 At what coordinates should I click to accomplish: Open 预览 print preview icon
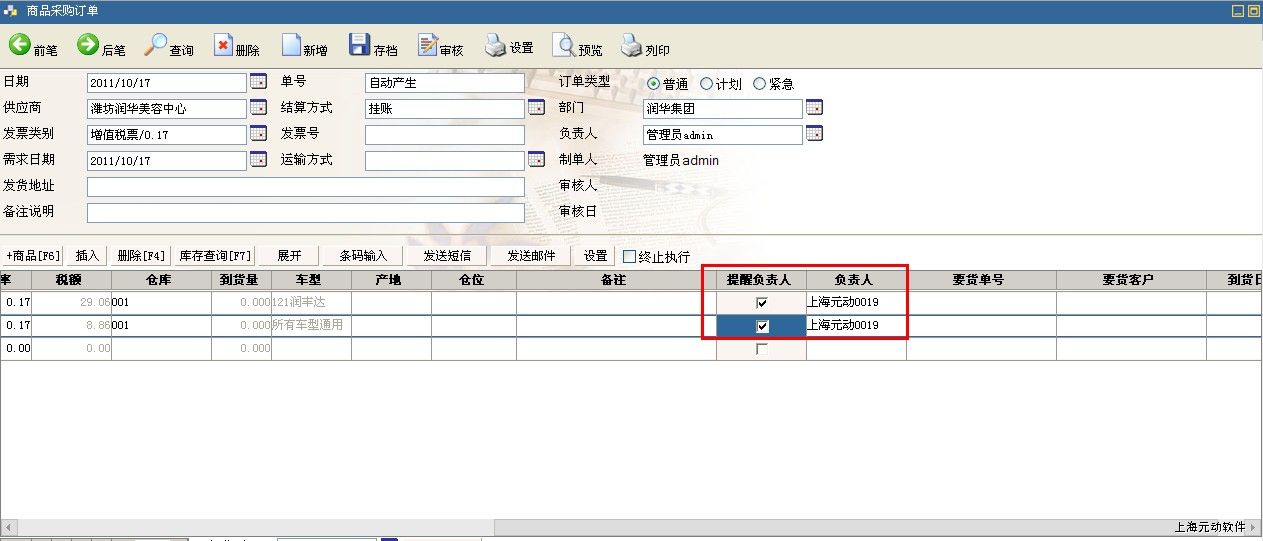564,46
